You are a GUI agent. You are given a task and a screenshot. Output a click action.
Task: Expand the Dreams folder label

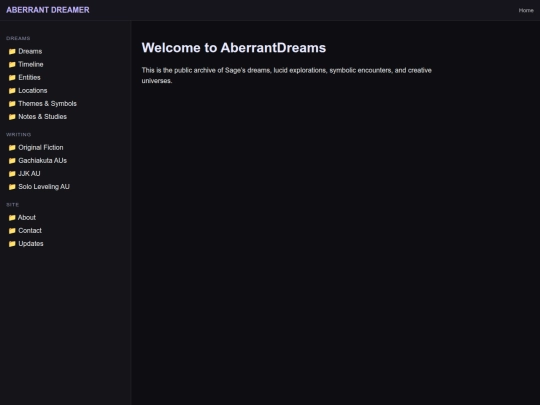30,51
